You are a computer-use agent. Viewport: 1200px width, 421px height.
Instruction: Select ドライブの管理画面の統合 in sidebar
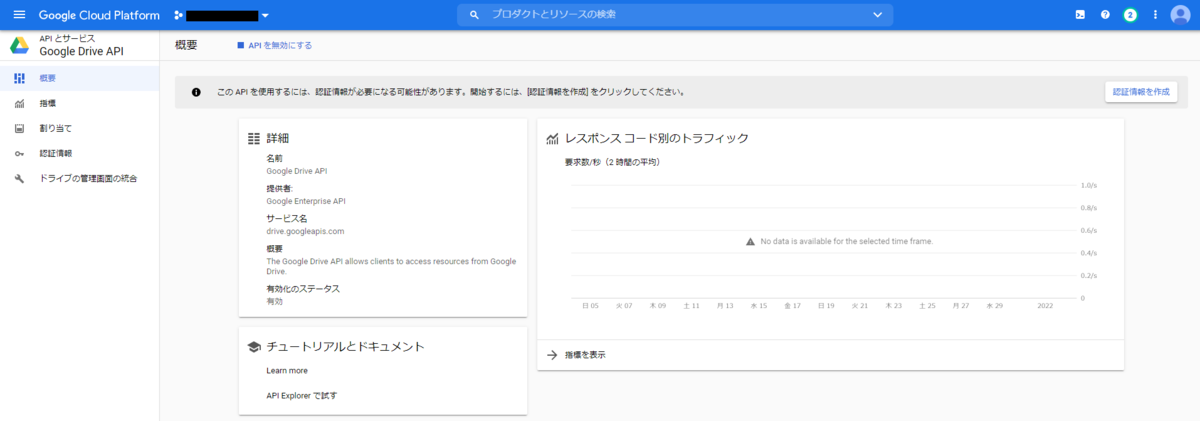(79, 178)
